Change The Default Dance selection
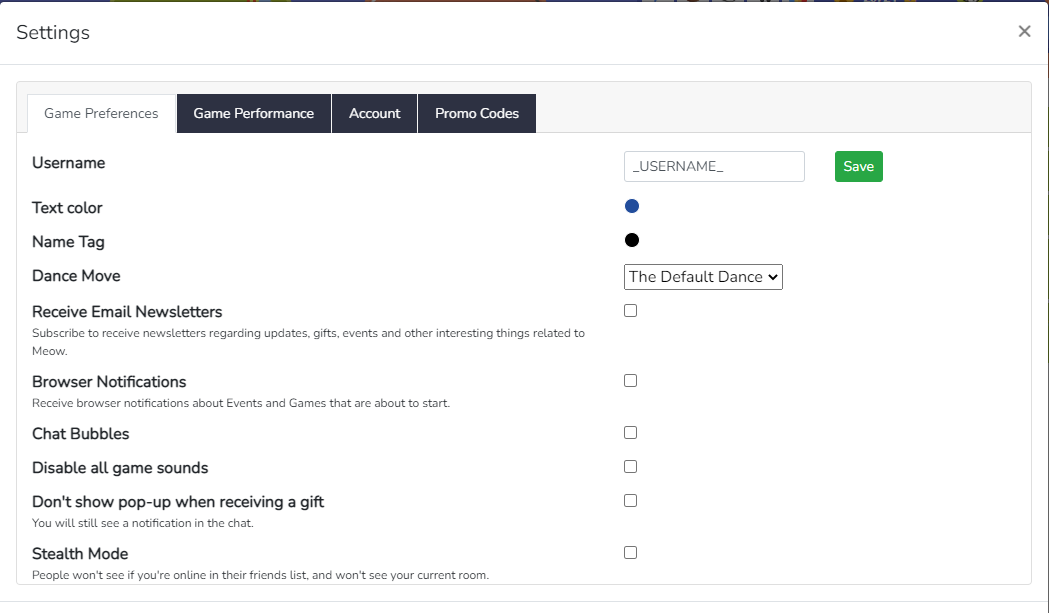 pos(703,277)
